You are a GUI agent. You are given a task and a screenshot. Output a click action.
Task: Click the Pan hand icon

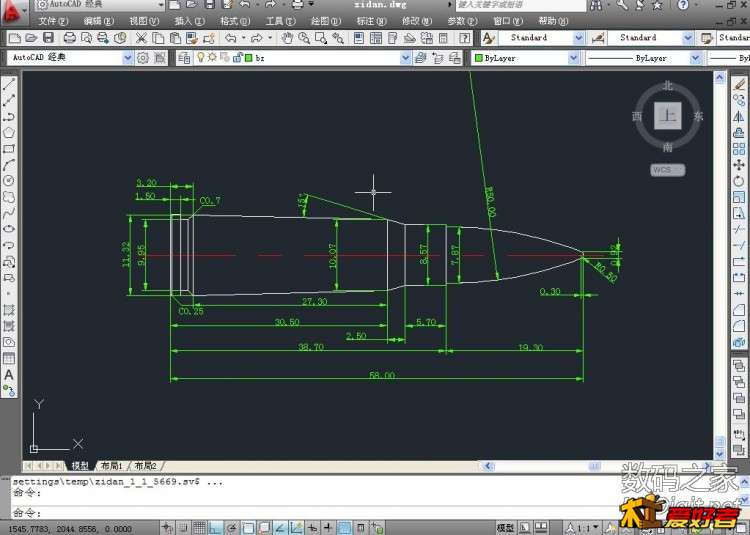(x=287, y=38)
